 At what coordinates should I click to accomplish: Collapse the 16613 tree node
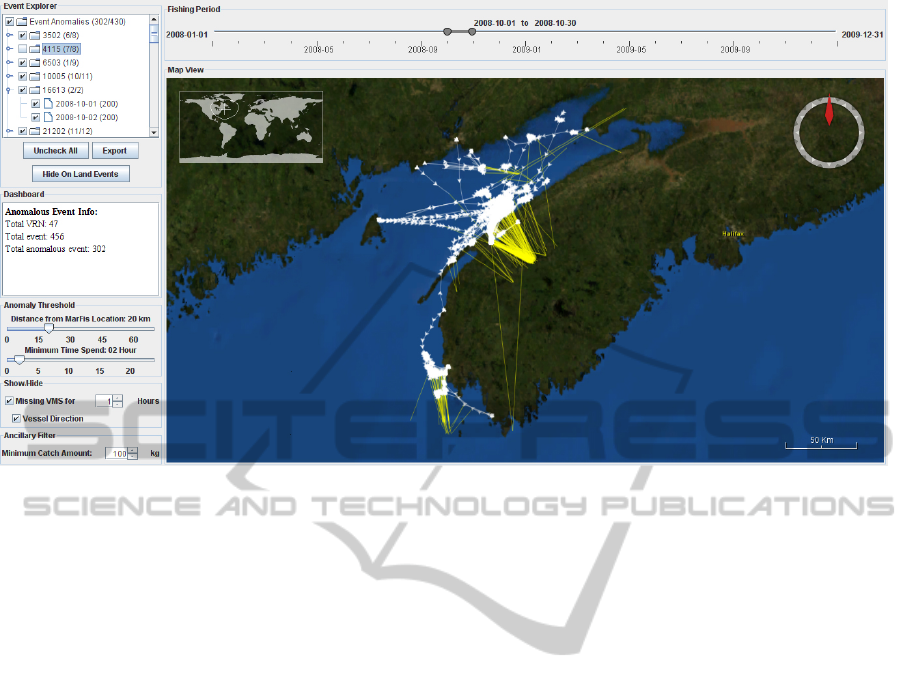9,90
